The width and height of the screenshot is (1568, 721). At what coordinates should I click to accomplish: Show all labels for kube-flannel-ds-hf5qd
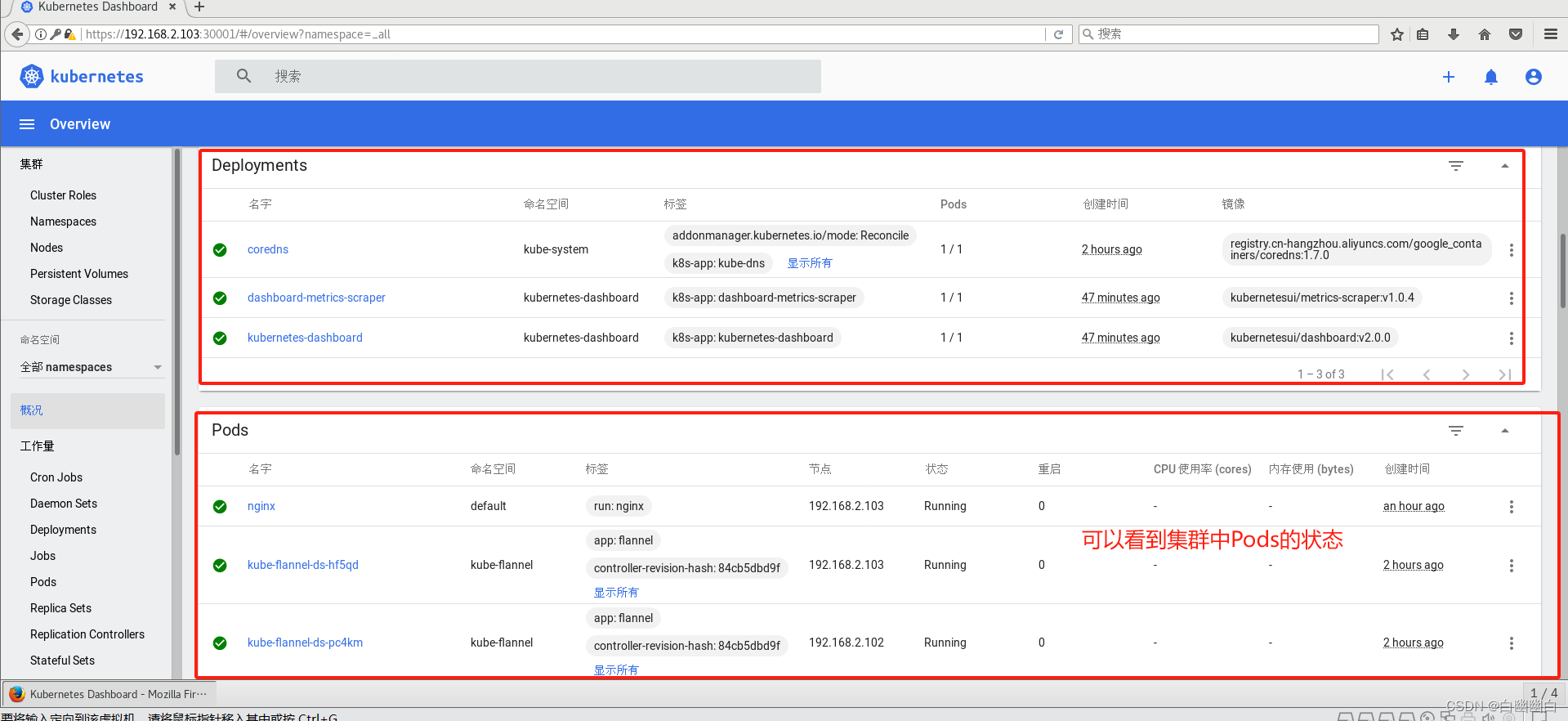pyautogui.click(x=616, y=593)
